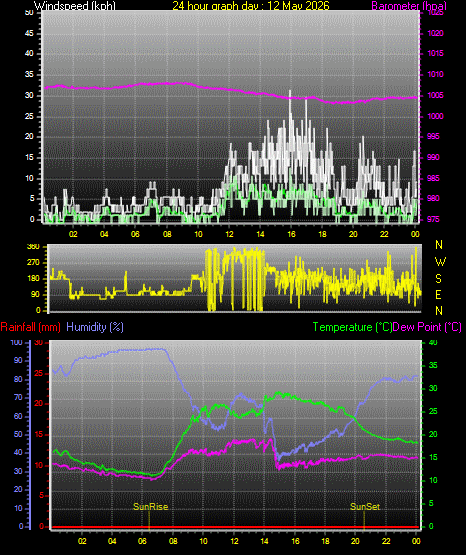The width and height of the screenshot is (466, 555).
Task: Click the 'E' compass direction label
Action: tap(438, 294)
